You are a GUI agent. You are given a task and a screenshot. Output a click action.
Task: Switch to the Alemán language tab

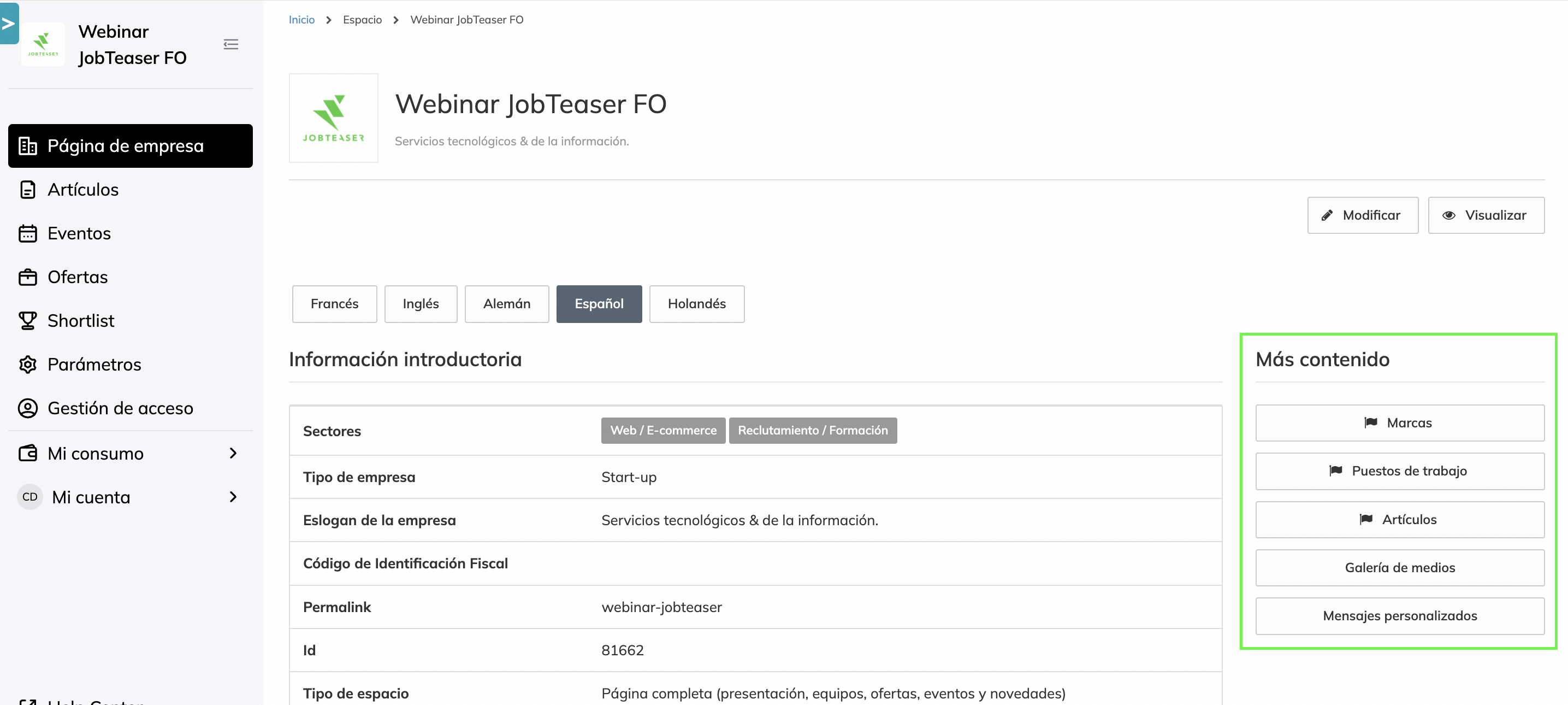tap(506, 304)
